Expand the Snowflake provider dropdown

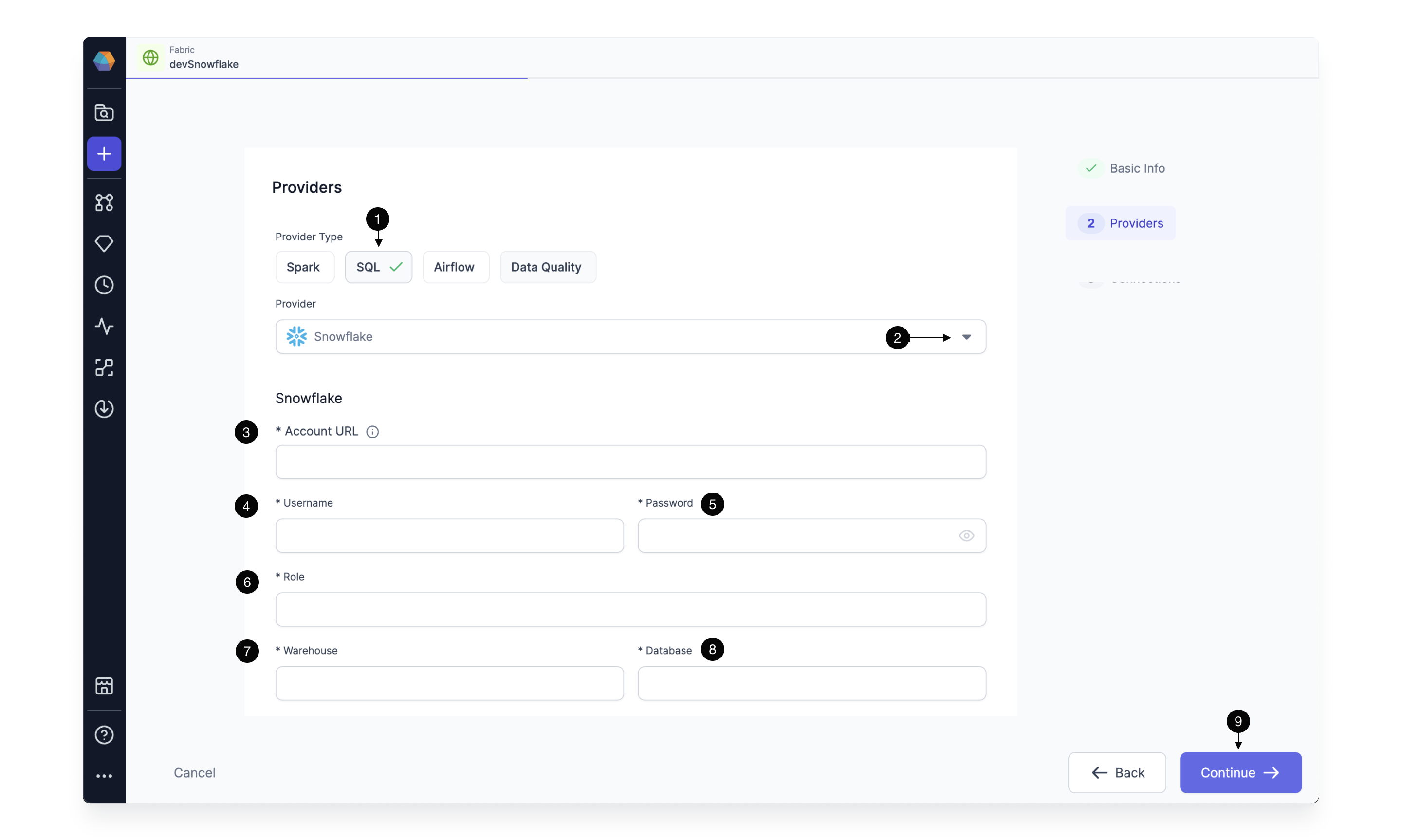pyautogui.click(x=967, y=337)
